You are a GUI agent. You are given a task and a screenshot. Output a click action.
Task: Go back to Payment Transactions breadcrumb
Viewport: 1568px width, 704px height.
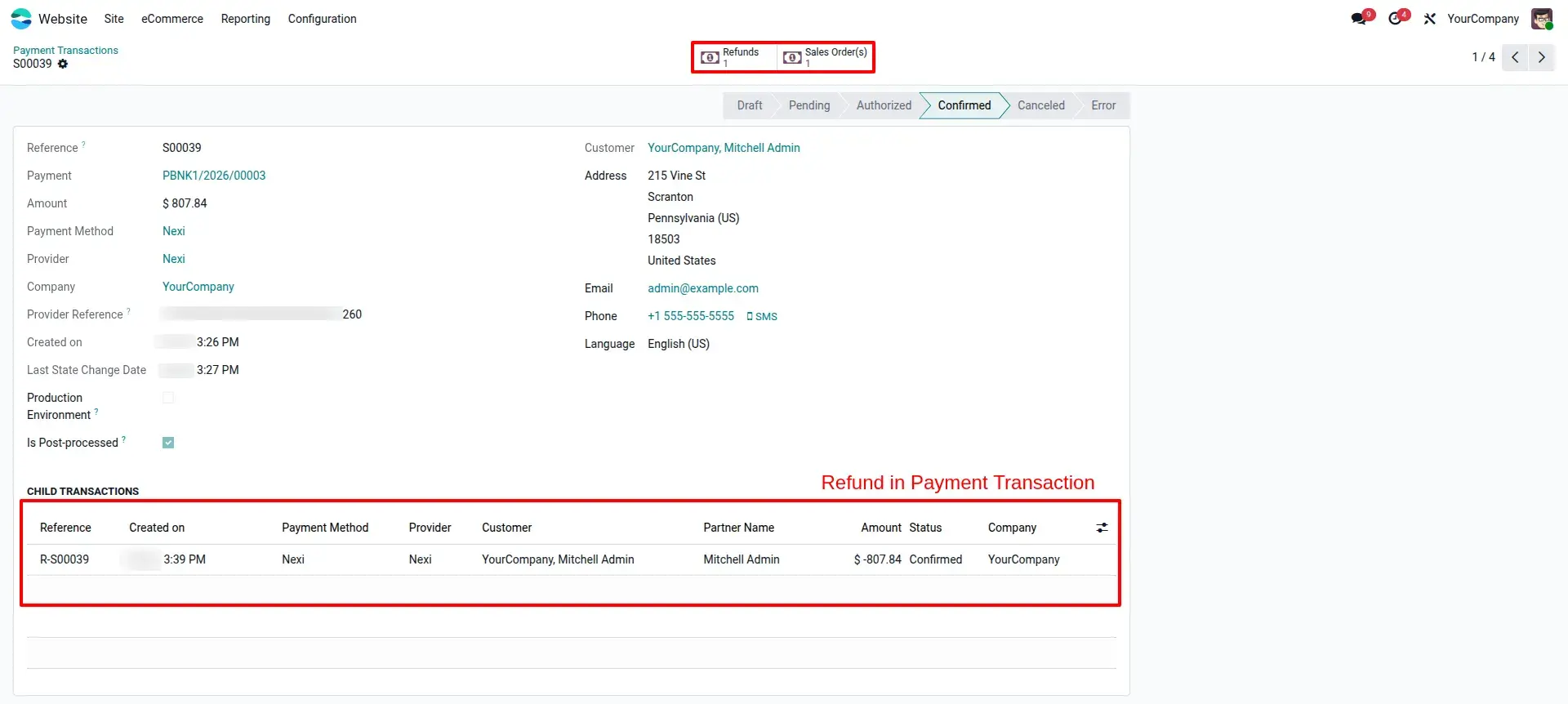[x=65, y=51]
